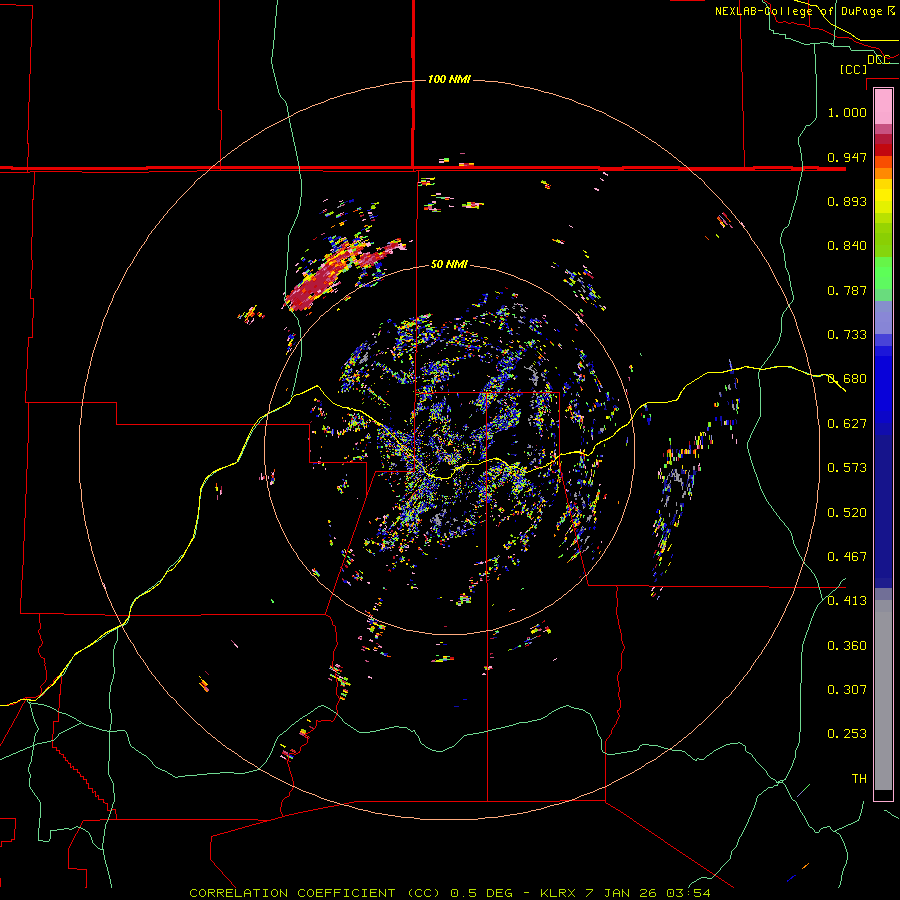Click the "0.787" scale value
Image resolution: width=900 pixels, height=900 pixels.
click(847, 290)
